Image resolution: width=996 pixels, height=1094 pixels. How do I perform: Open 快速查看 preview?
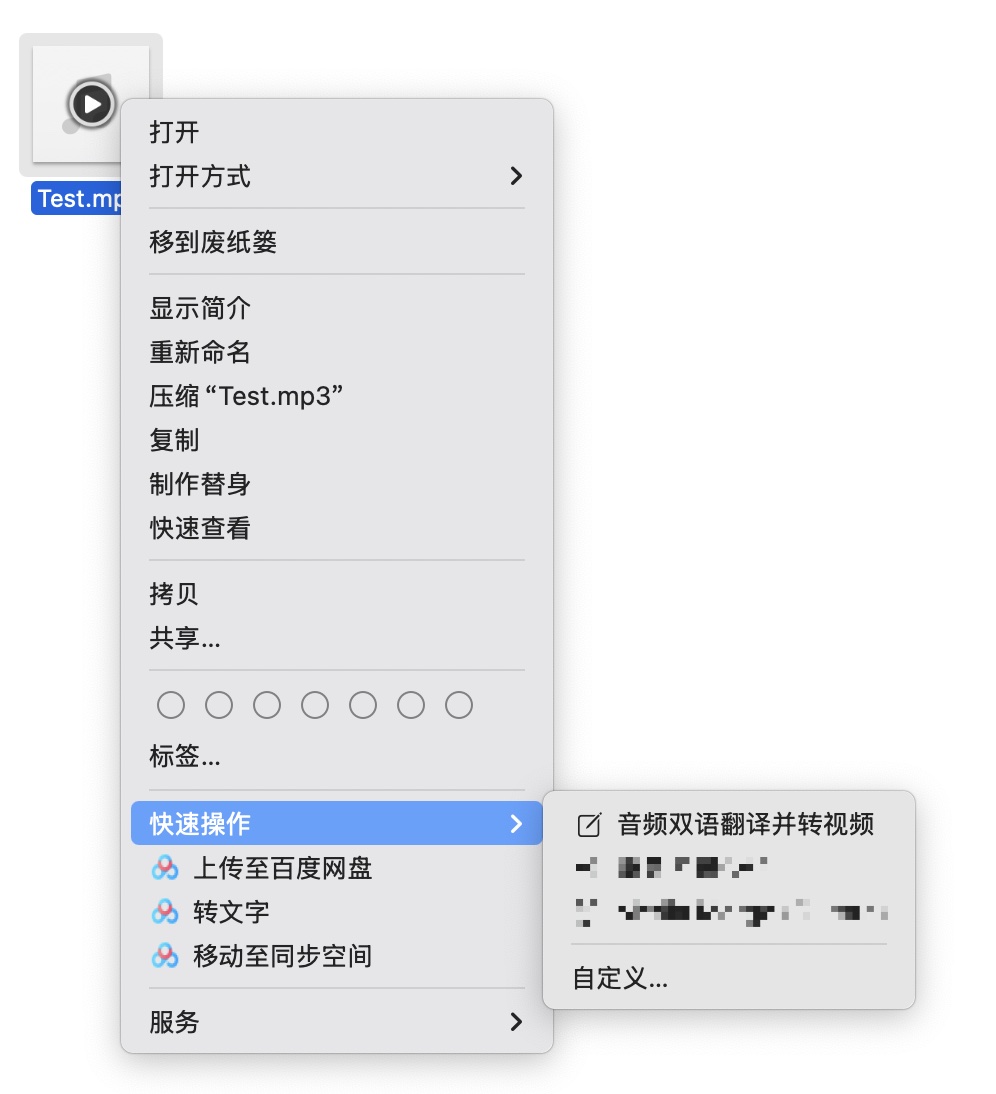[x=200, y=528]
